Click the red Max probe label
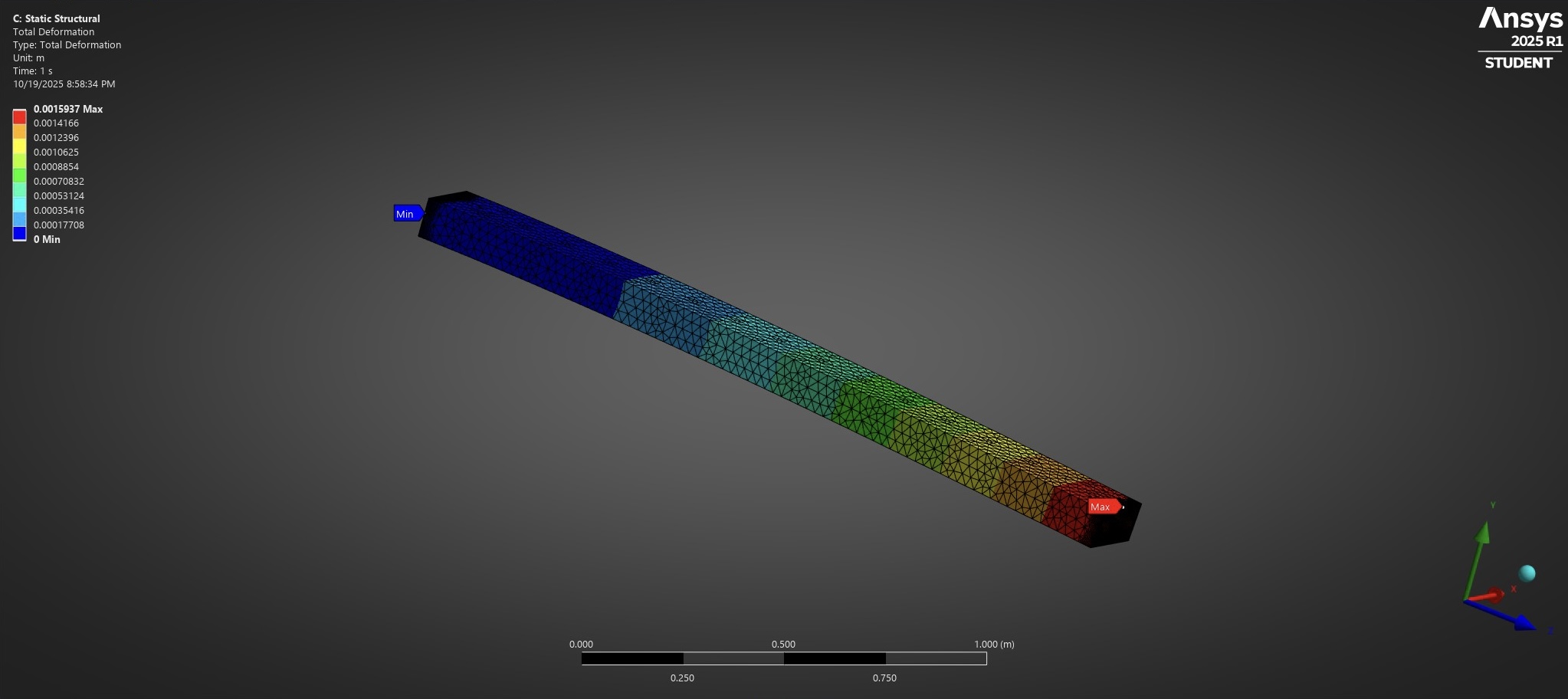 click(x=1104, y=507)
